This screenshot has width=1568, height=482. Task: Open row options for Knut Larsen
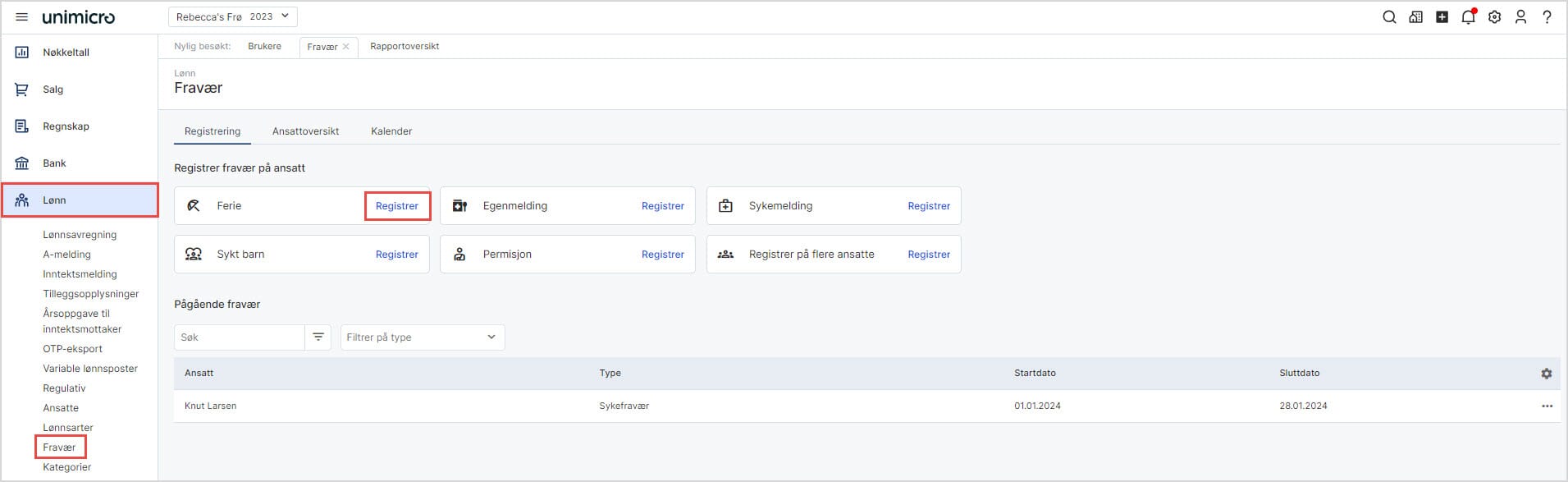point(1547,406)
